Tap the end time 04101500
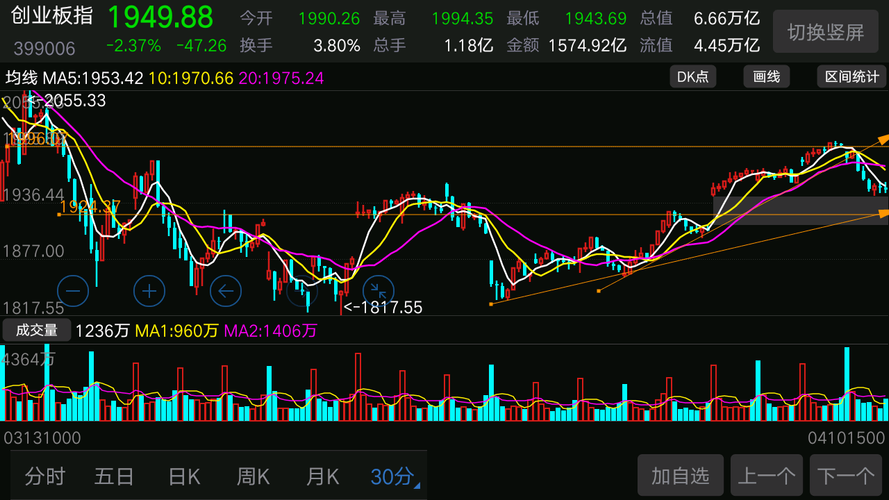Viewport: 889px width, 500px height. (846, 438)
